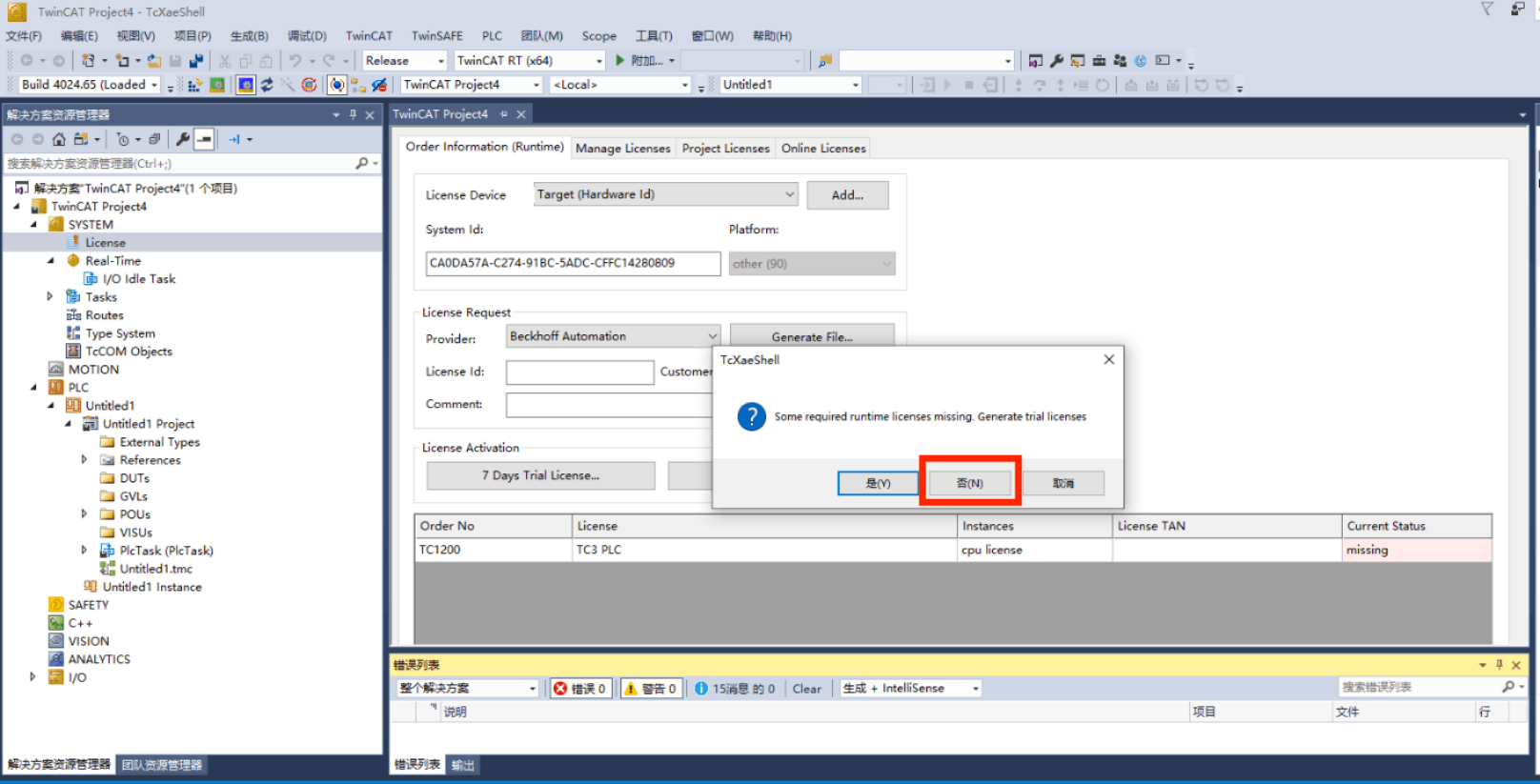Collapse the PLC tree node
1540x784 pixels.
[x=34, y=388]
